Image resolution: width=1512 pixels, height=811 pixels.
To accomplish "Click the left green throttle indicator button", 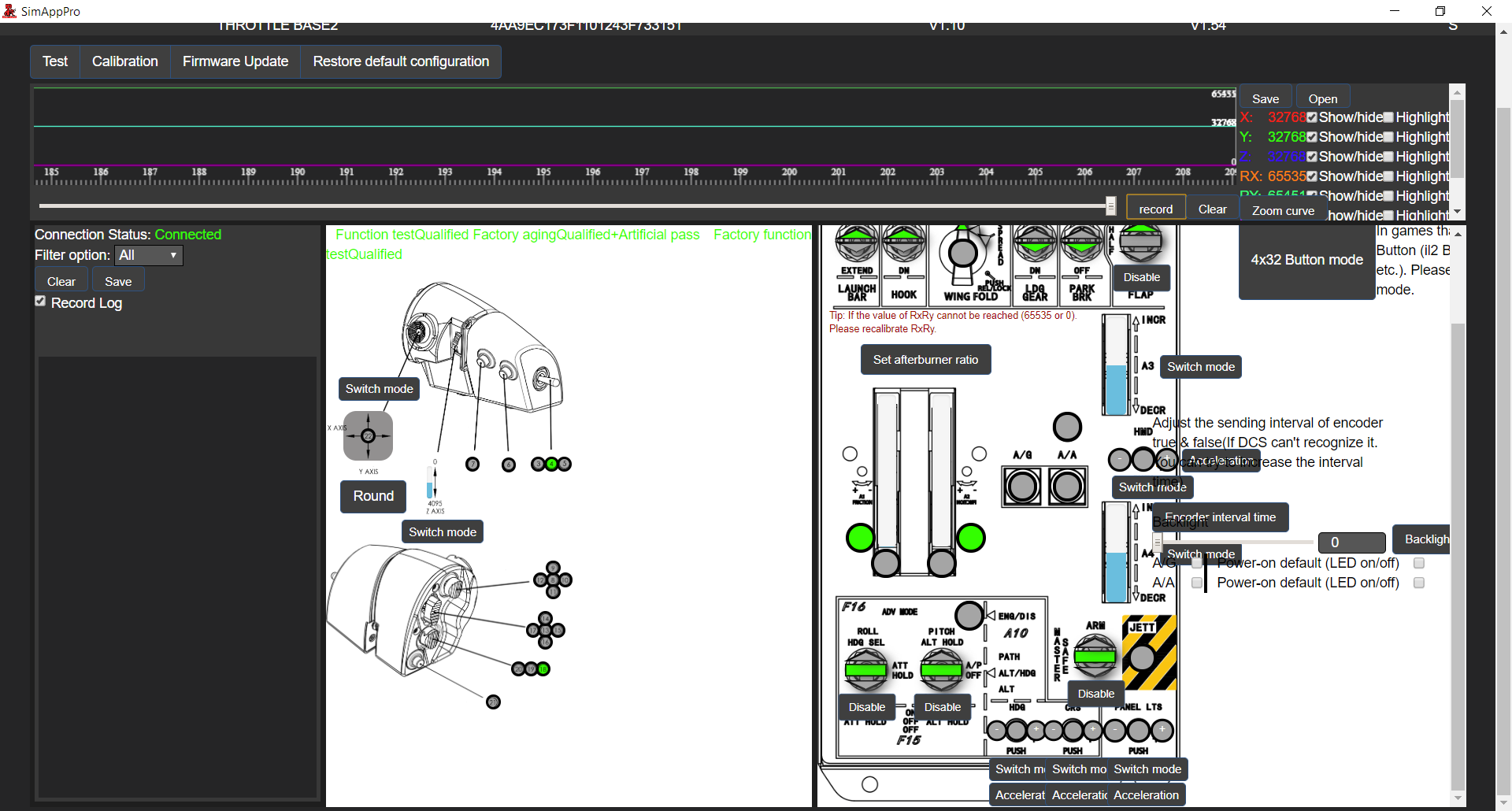I will 860,538.
